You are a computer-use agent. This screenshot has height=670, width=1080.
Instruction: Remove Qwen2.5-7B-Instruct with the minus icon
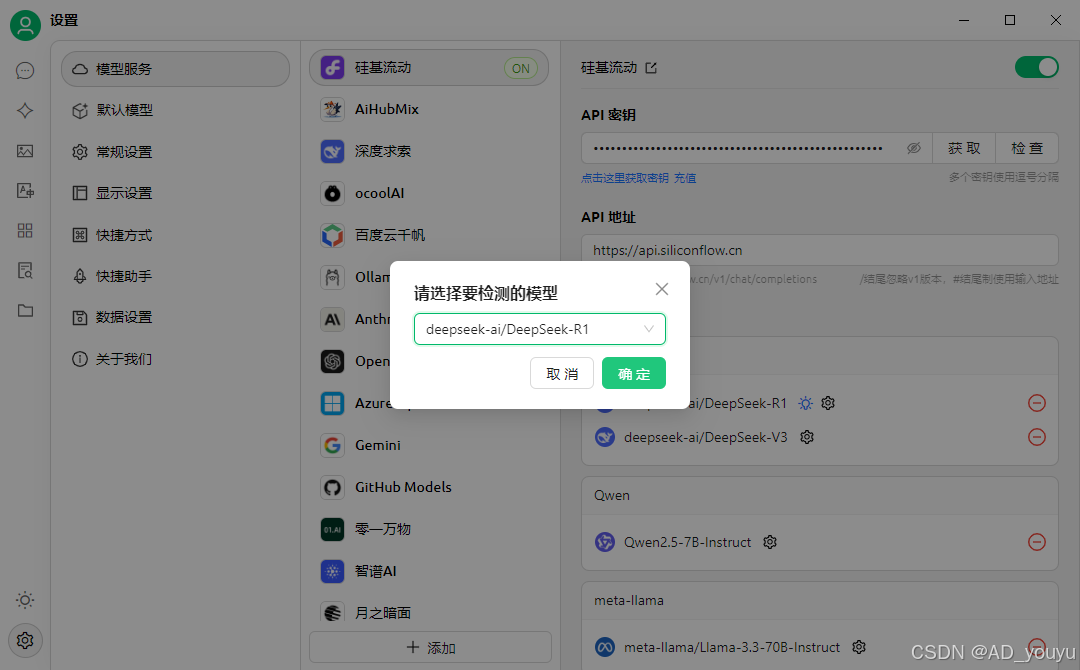pos(1037,542)
